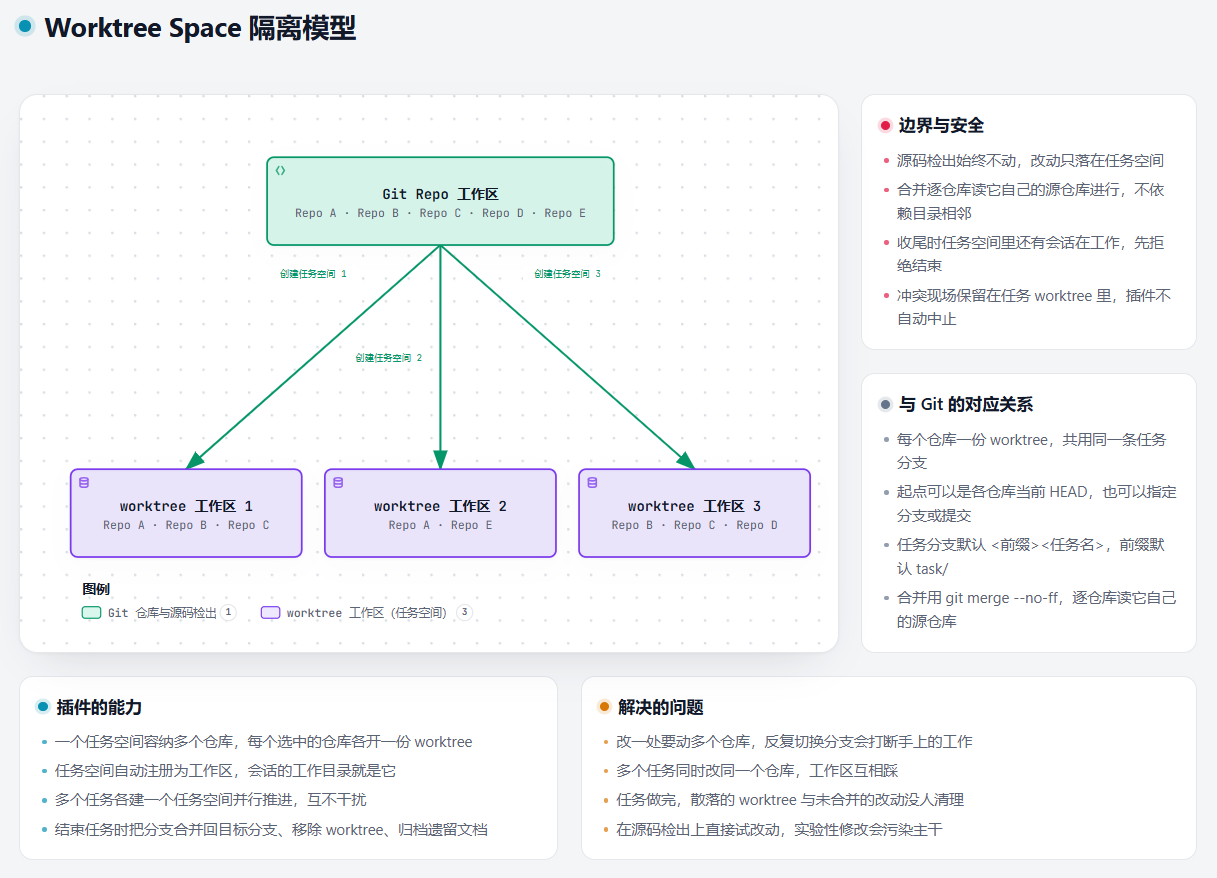1217x878 pixels.
Task: Click the 图例 legend heading
Action: tap(96, 589)
